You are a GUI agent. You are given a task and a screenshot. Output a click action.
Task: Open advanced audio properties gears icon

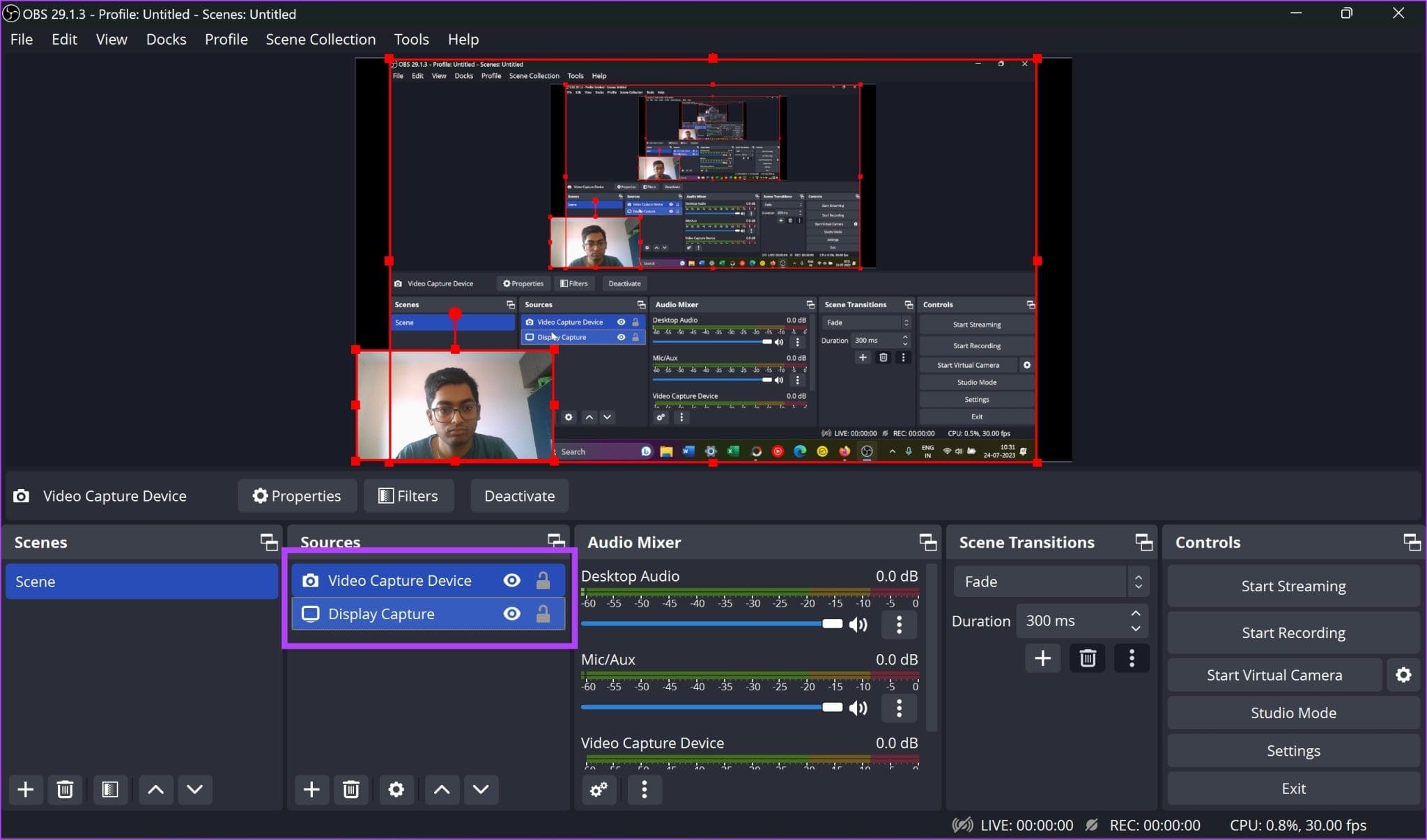click(599, 789)
